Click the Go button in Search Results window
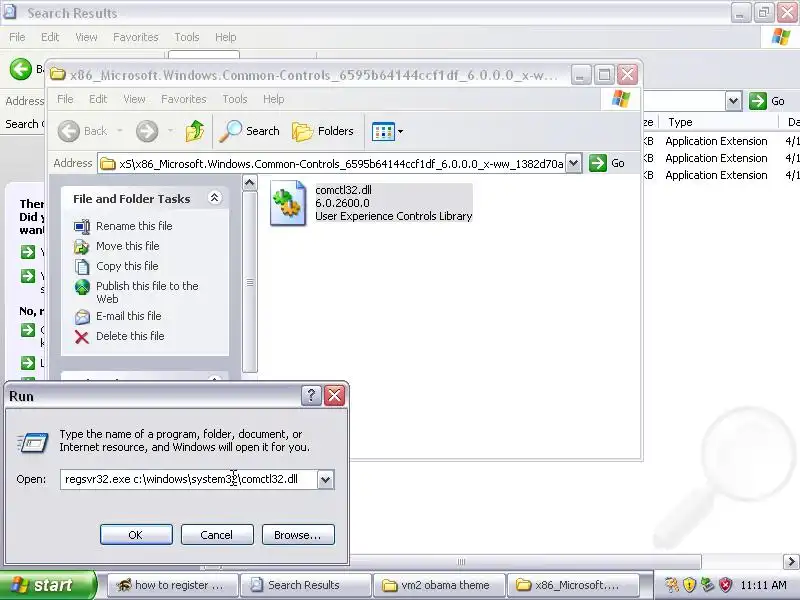The image size is (800, 600). pyautogui.click(x=767, y=101)
